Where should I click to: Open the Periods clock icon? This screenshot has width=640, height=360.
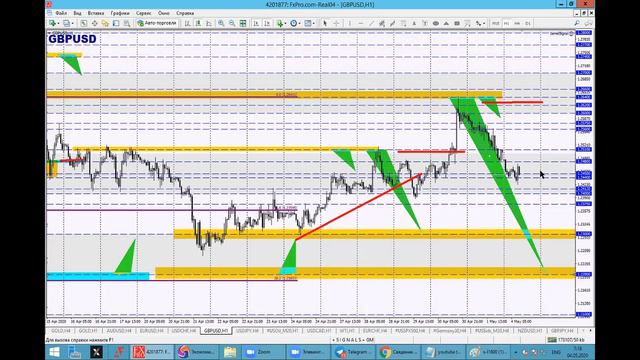pos(293,23)
